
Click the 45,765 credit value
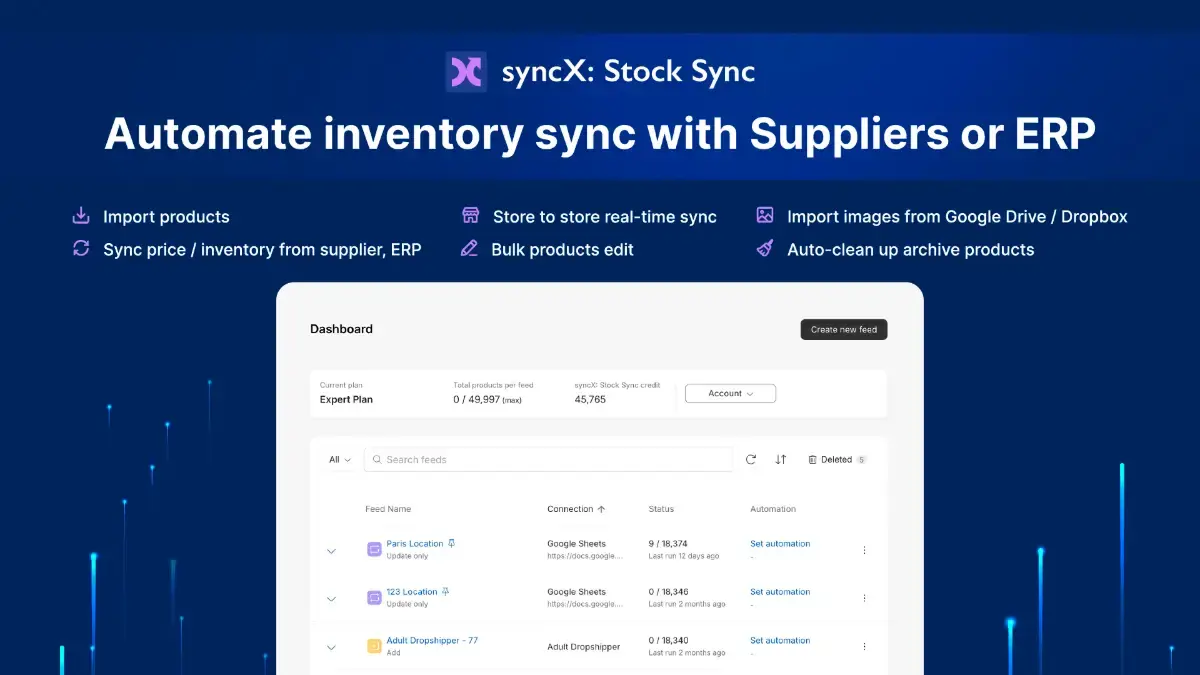590,399
